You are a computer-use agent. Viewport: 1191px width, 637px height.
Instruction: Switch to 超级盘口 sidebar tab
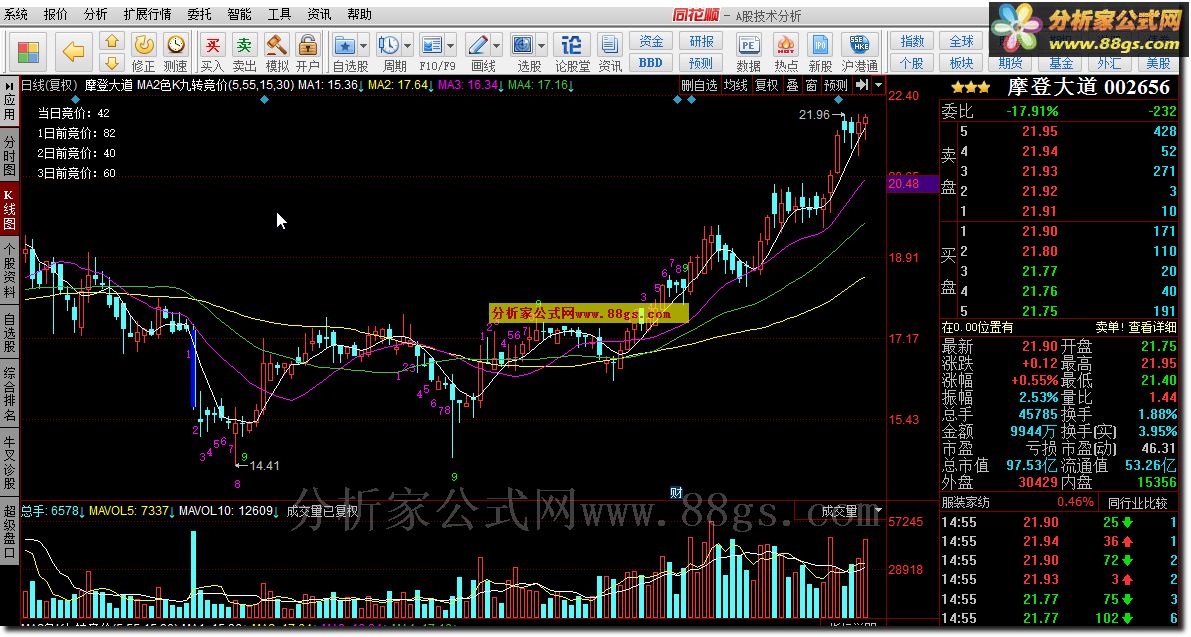tap(9, 531)
